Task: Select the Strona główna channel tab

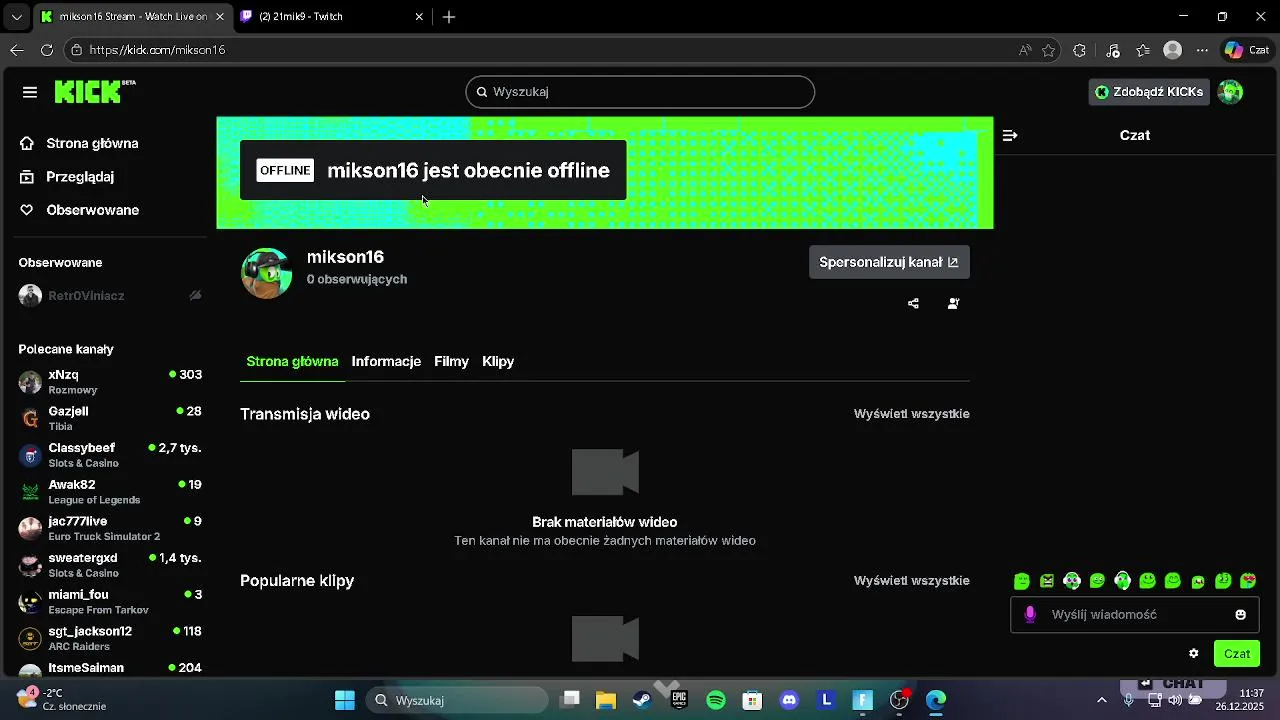Action: (x=292, y=361)
